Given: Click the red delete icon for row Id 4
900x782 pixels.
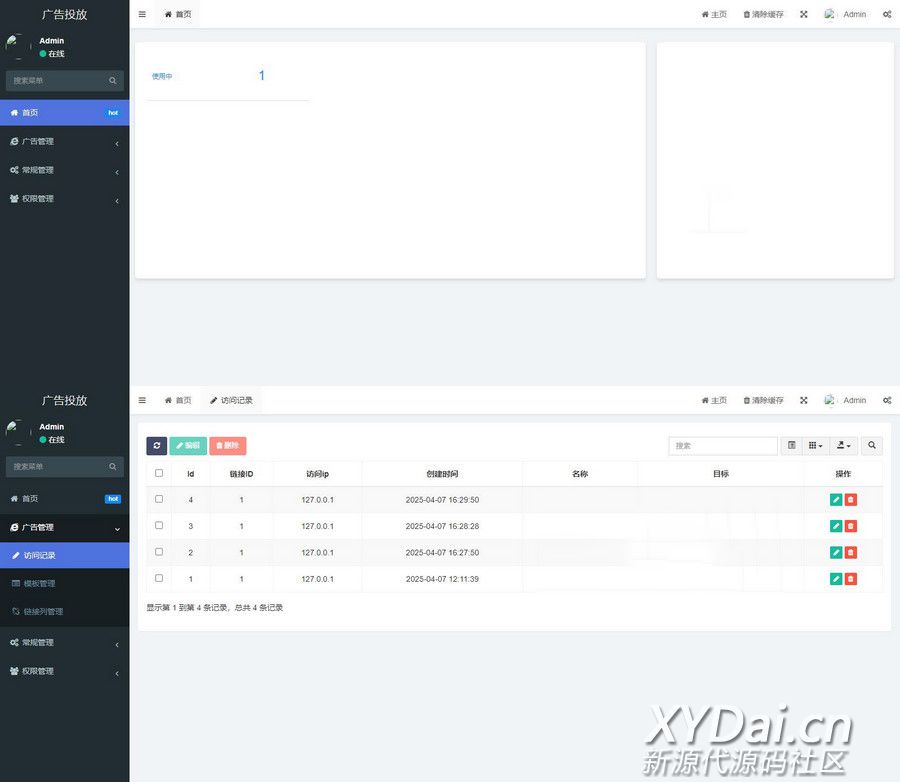Looking at the screenshot, I should click(x=851, y=499).
